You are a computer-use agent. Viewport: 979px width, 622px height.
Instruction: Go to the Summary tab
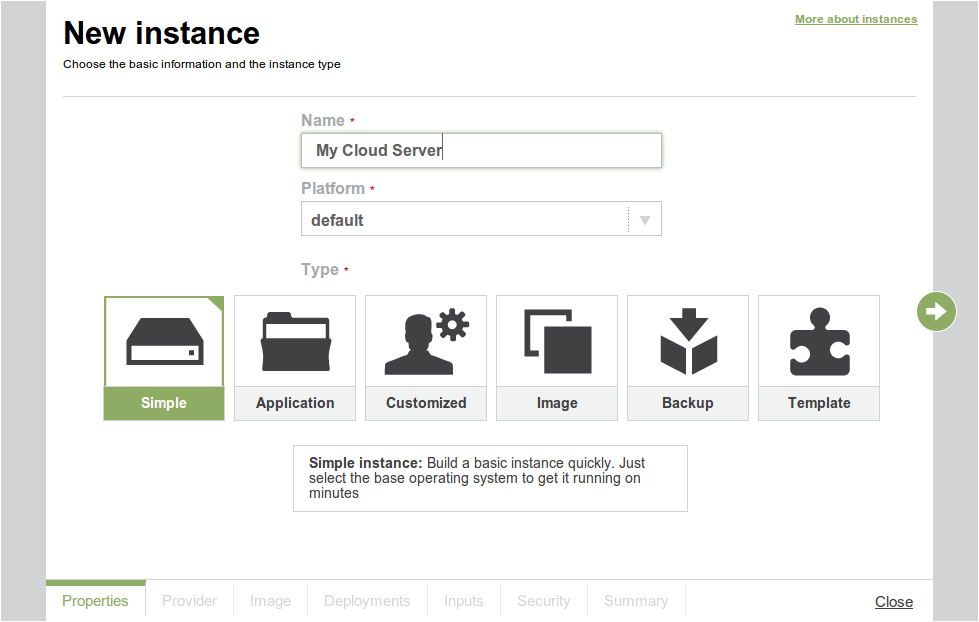[x=636, y=601]
